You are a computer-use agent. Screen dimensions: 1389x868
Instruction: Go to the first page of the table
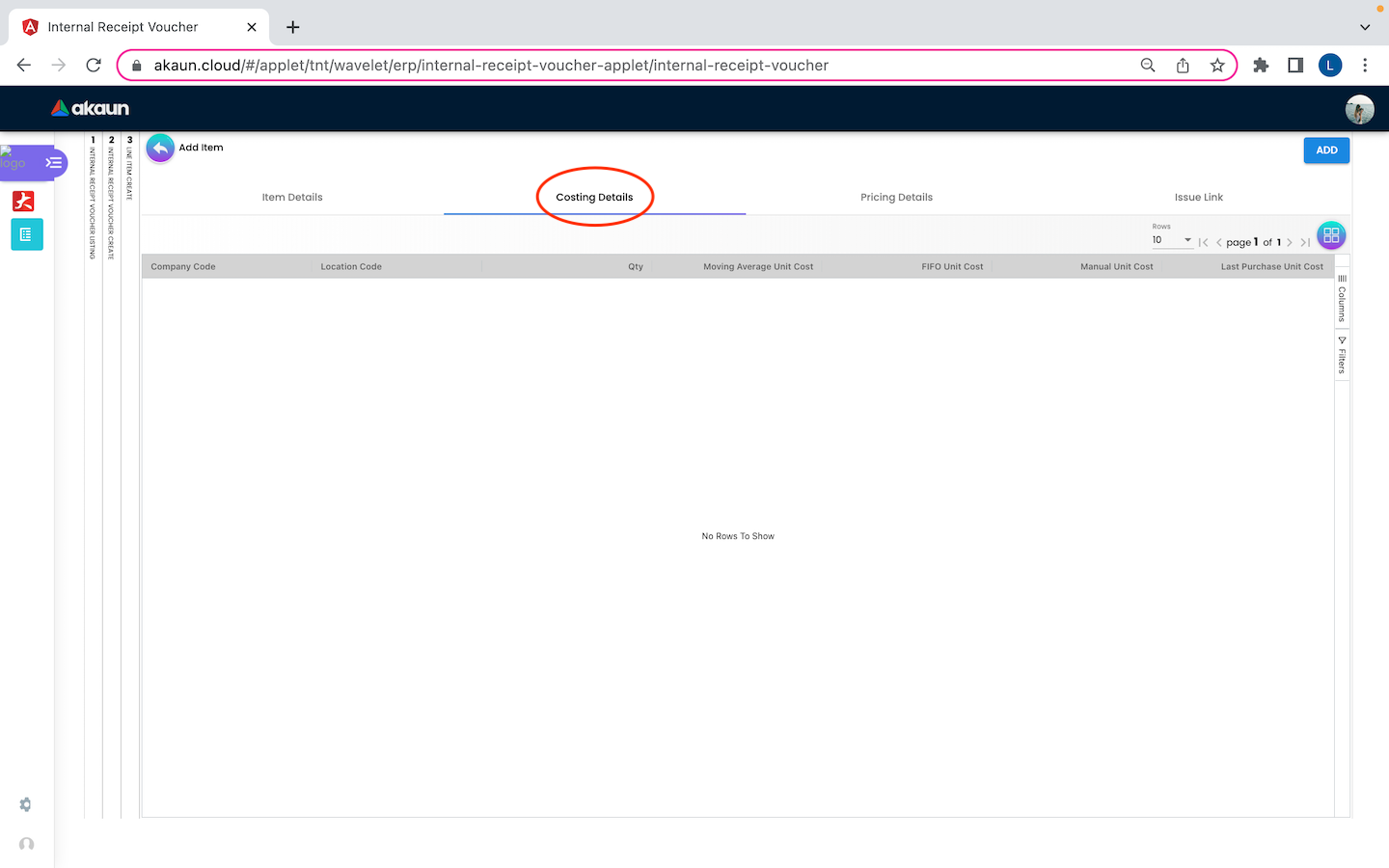1203,242
